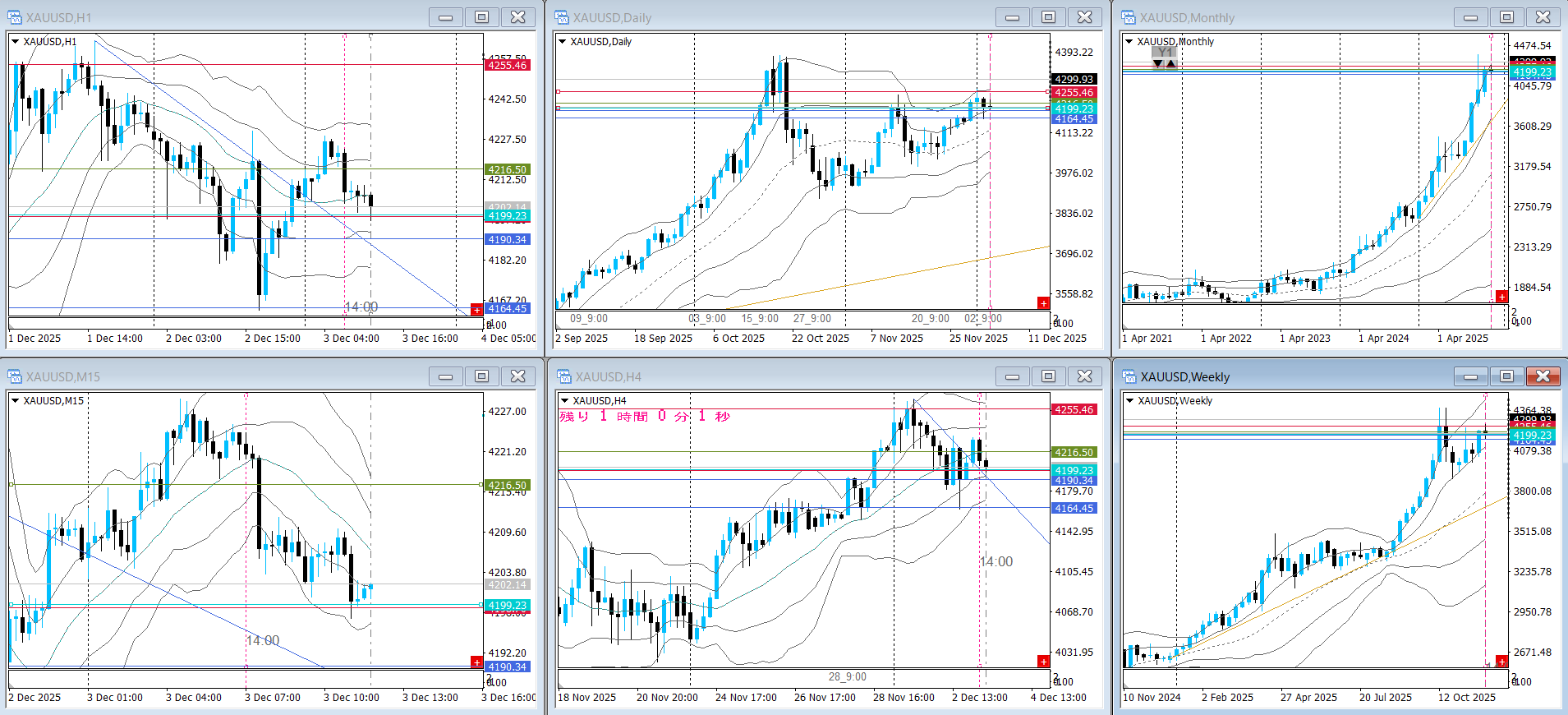1568x715 pixels.
Task: Click the XAUUSD,Monthly window title icon
Action: click(x=1129, y=17)
